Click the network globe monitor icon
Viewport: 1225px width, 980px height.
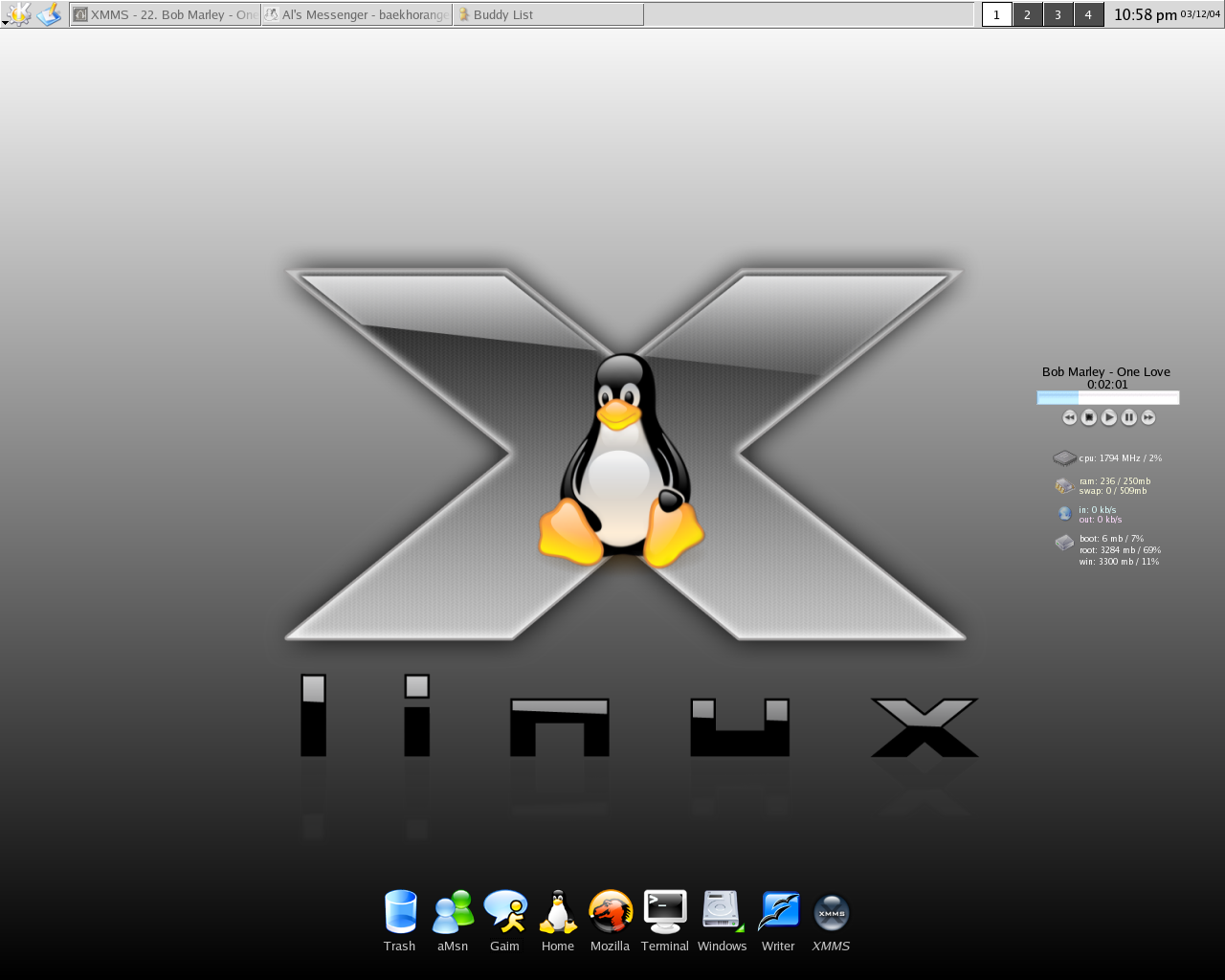1064,514
